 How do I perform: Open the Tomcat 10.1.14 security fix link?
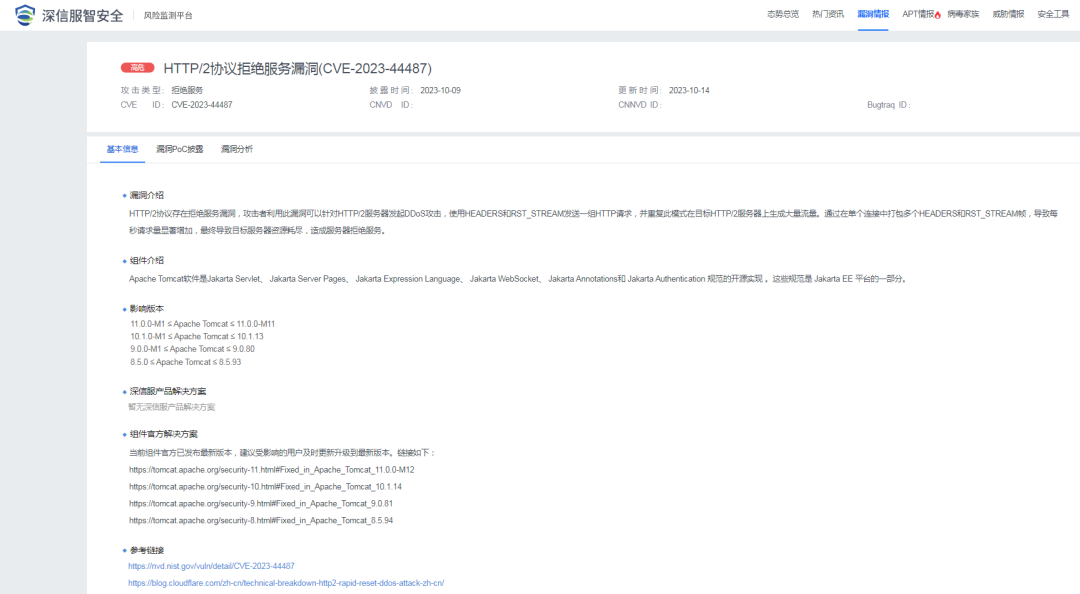click(265, 487)
